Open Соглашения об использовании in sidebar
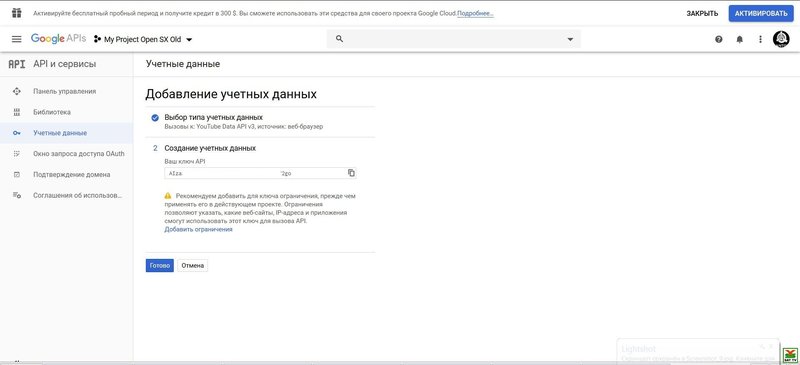This screenshot has height=365, width=800. (78, 195)
